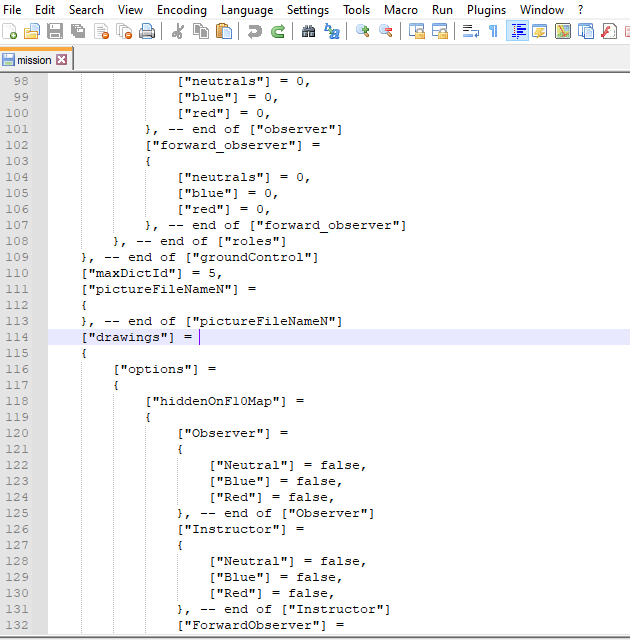Click the Open file icon
630x640 pixels.
tap(32, 31)
